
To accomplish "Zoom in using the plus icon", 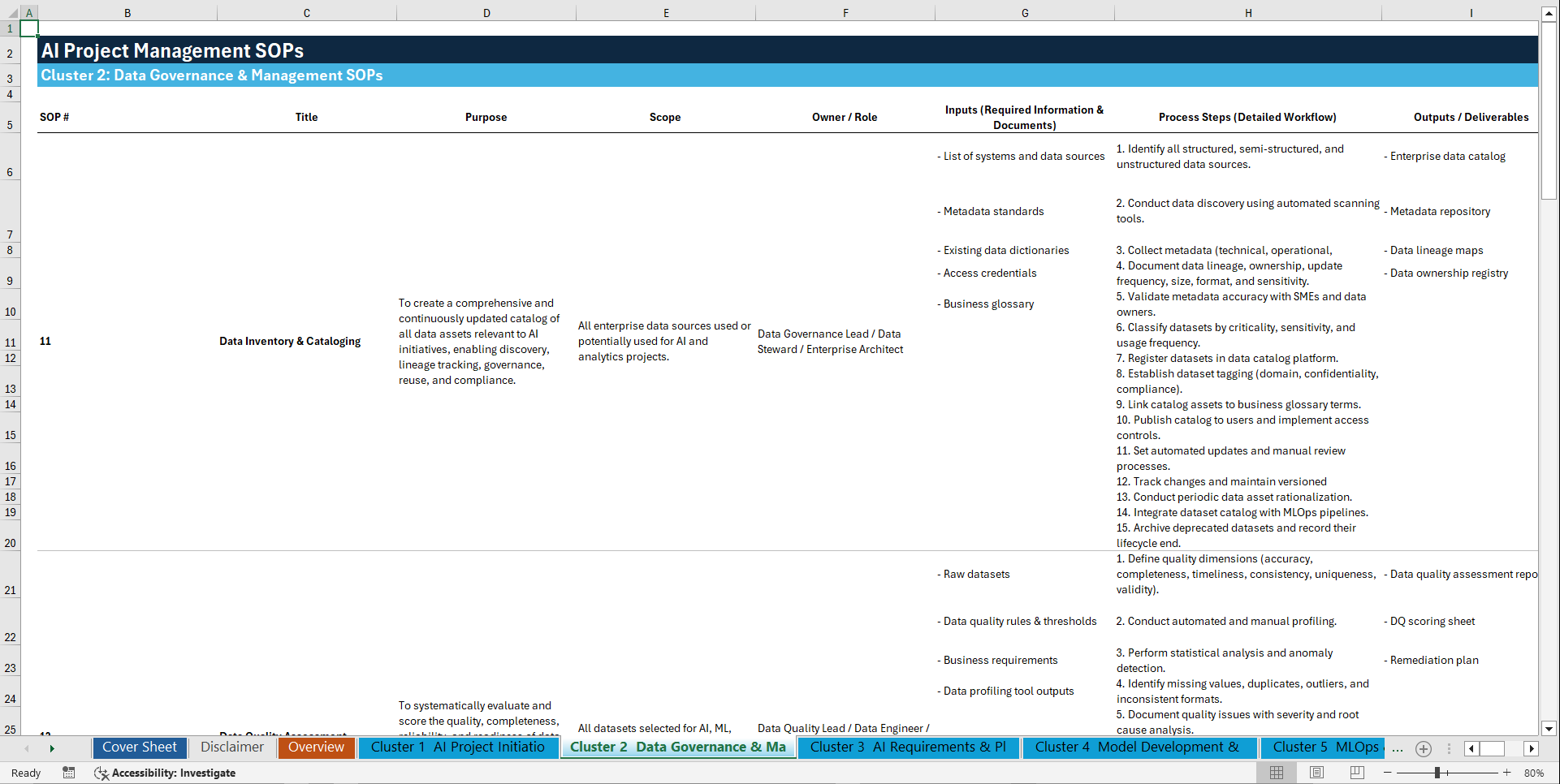I will pyautogui.click(x=1506, y=773).
